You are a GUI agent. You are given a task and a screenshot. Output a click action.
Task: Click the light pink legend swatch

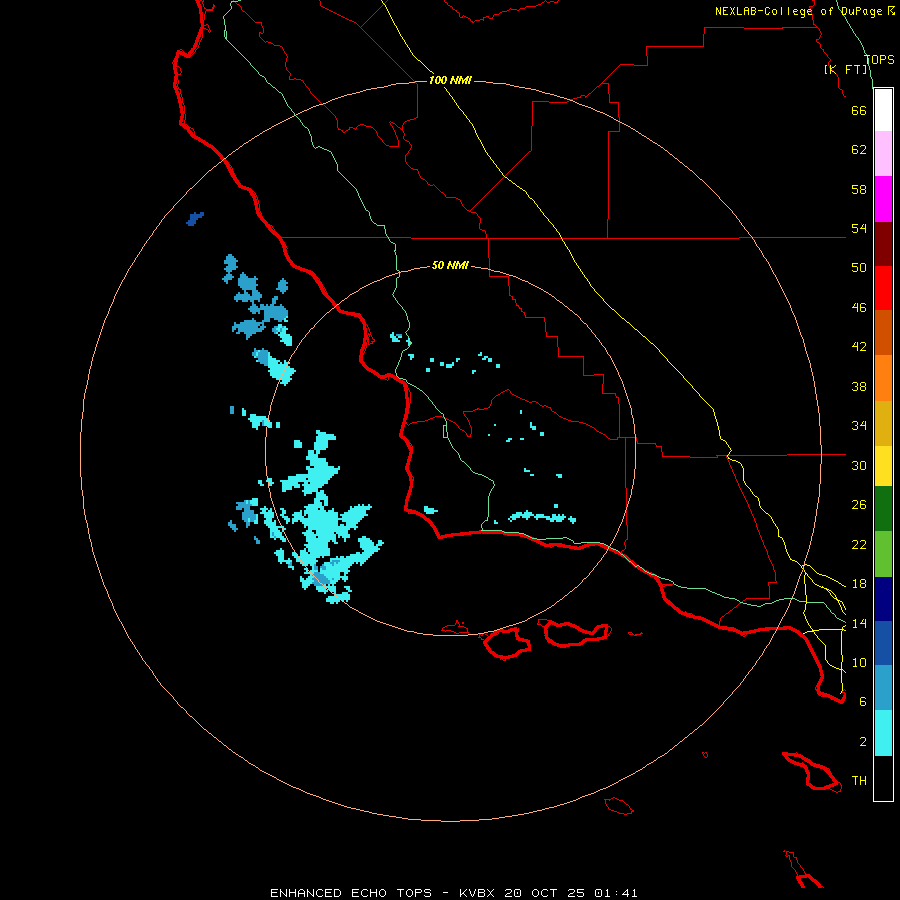883,154
